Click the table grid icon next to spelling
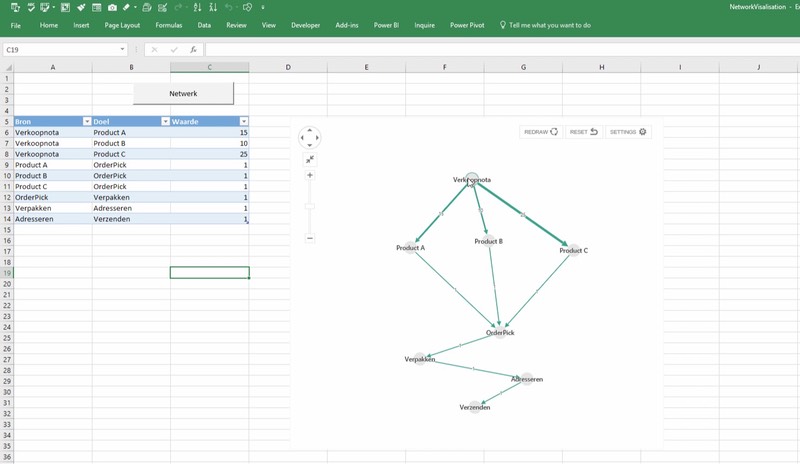 45,7
